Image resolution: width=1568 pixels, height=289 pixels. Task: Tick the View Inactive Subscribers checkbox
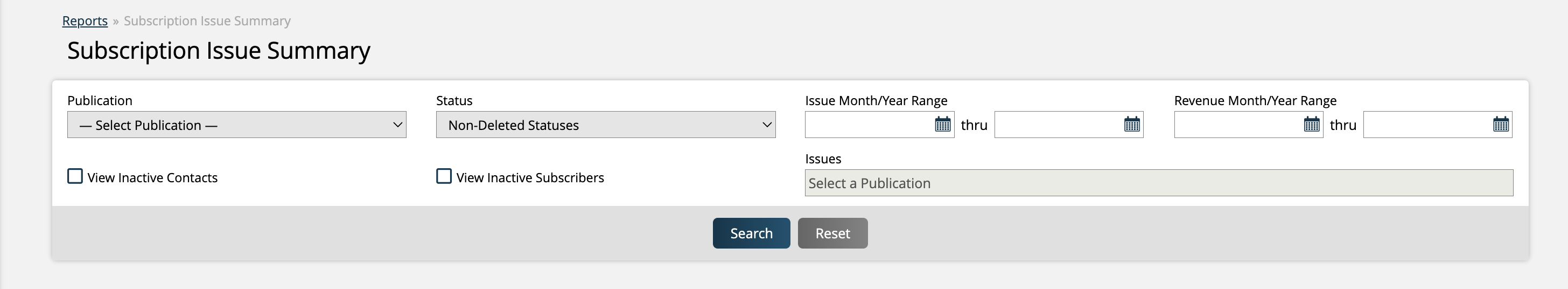pyautogui.click(x=444, y=177)
